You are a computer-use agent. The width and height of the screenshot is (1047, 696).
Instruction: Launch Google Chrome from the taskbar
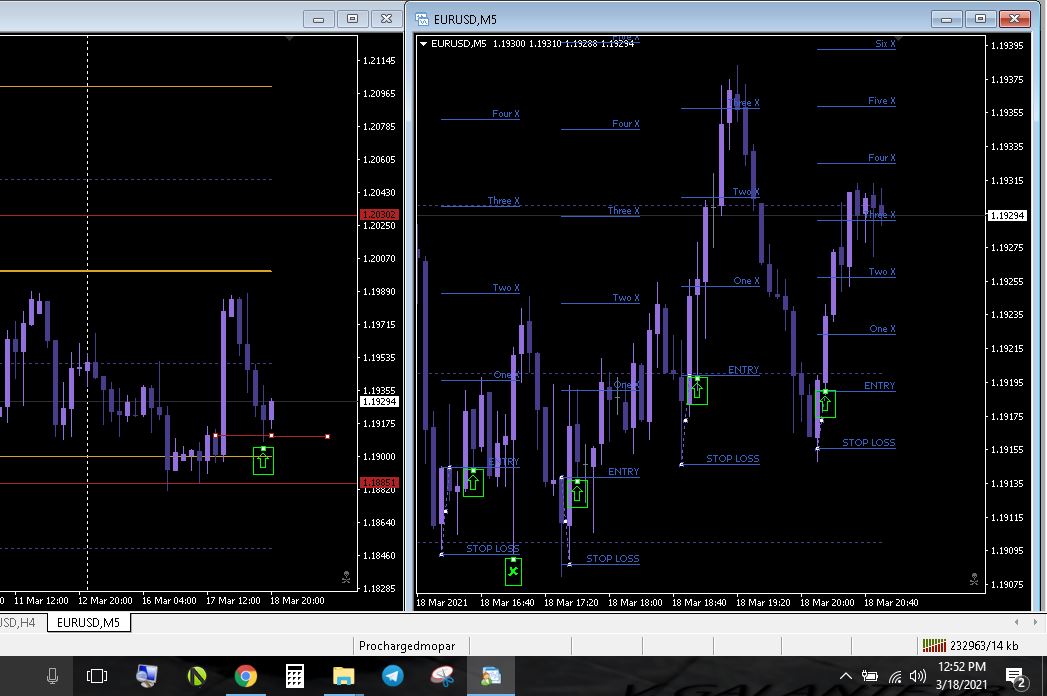pyautogui.click(x=245, y=677)
